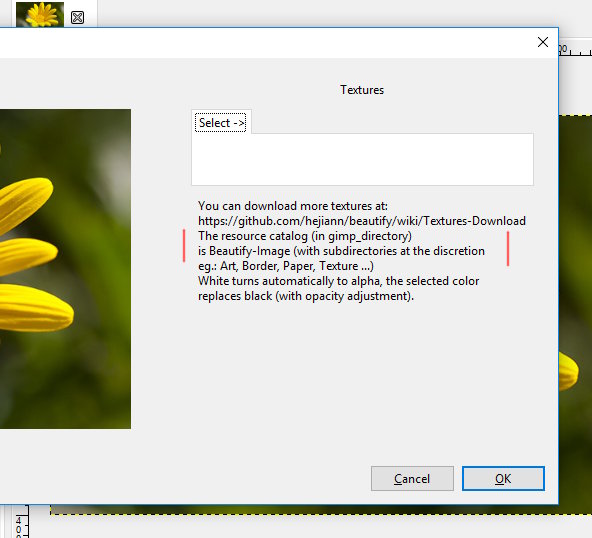Click the yellow petal on the canvas behind the dialog

568,370
